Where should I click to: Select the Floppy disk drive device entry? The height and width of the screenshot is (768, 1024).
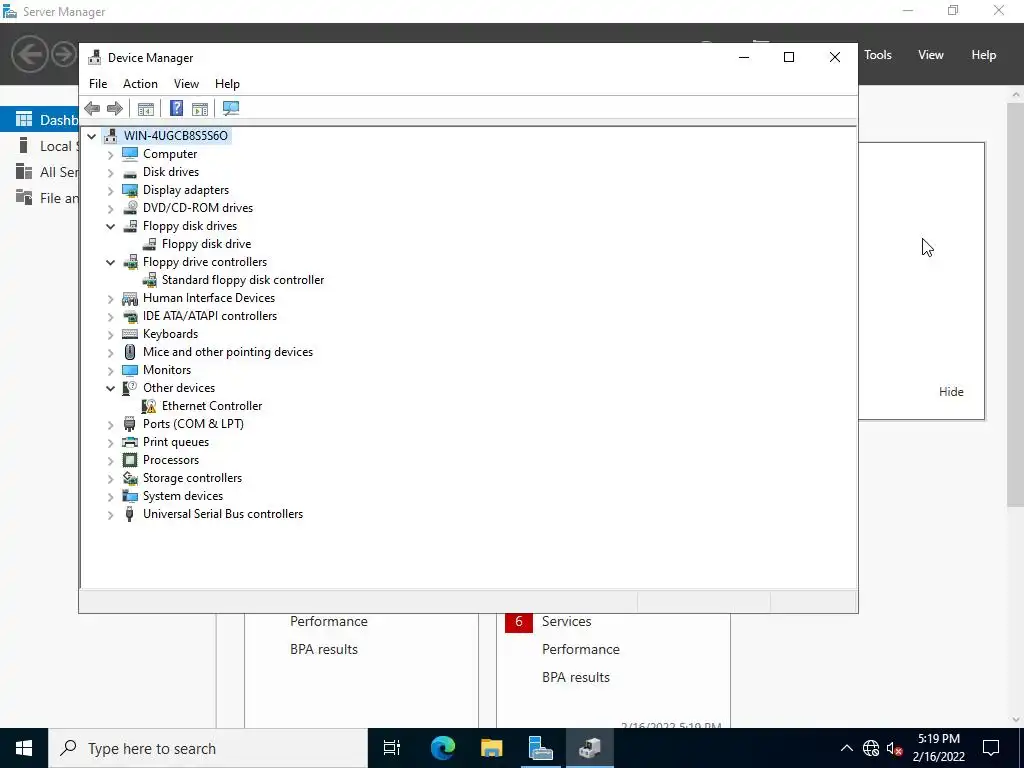click(x=206, y=244)
